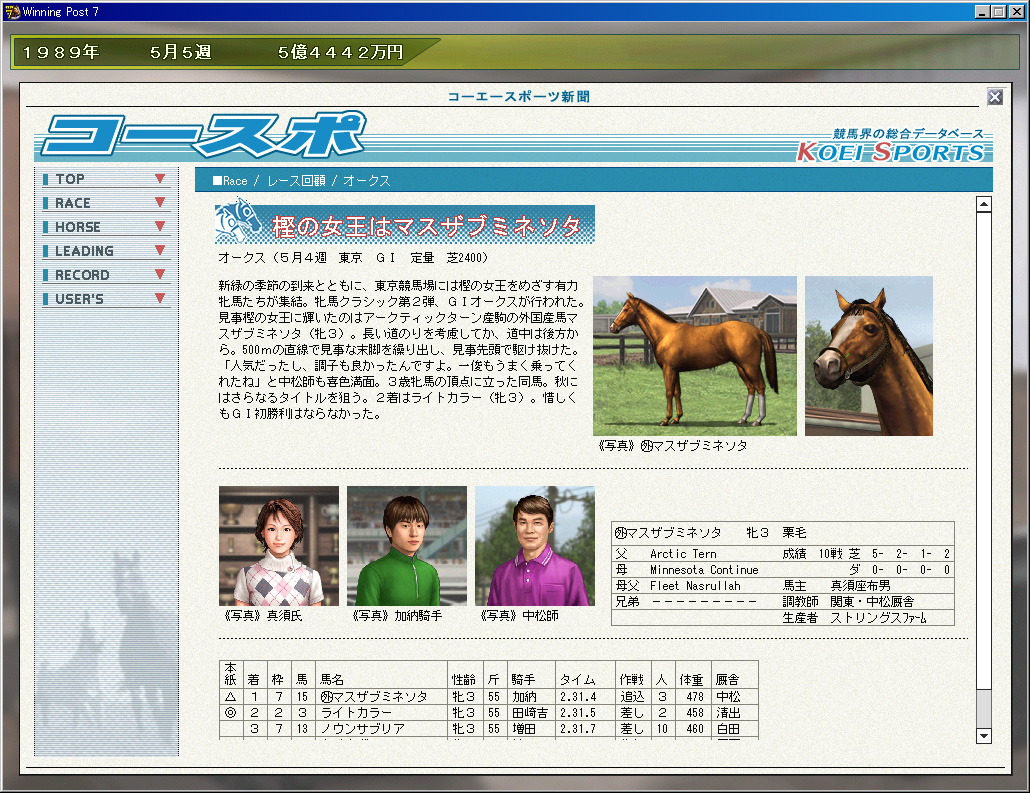Click damsire name Fleet Nasrullah

[695, 585]
